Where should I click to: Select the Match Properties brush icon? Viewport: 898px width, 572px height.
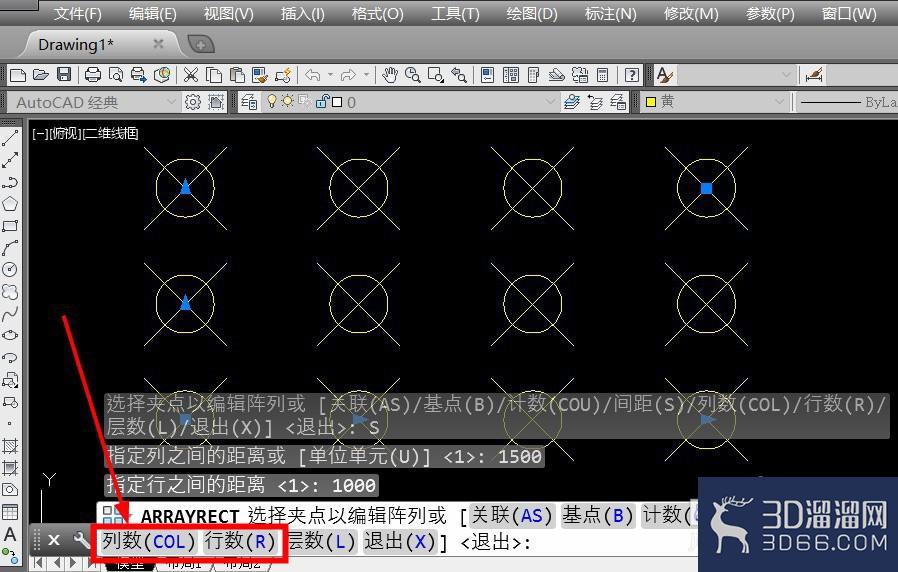click(x=259, y=75)
